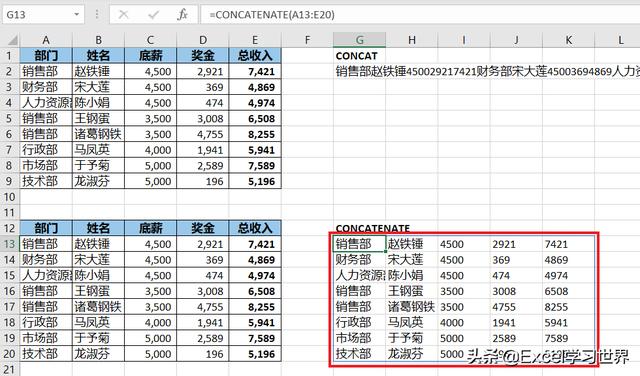Click the CONCATENATE label cell in row 12
Viewport: 640px width, 376px height.
click(373, 228)
